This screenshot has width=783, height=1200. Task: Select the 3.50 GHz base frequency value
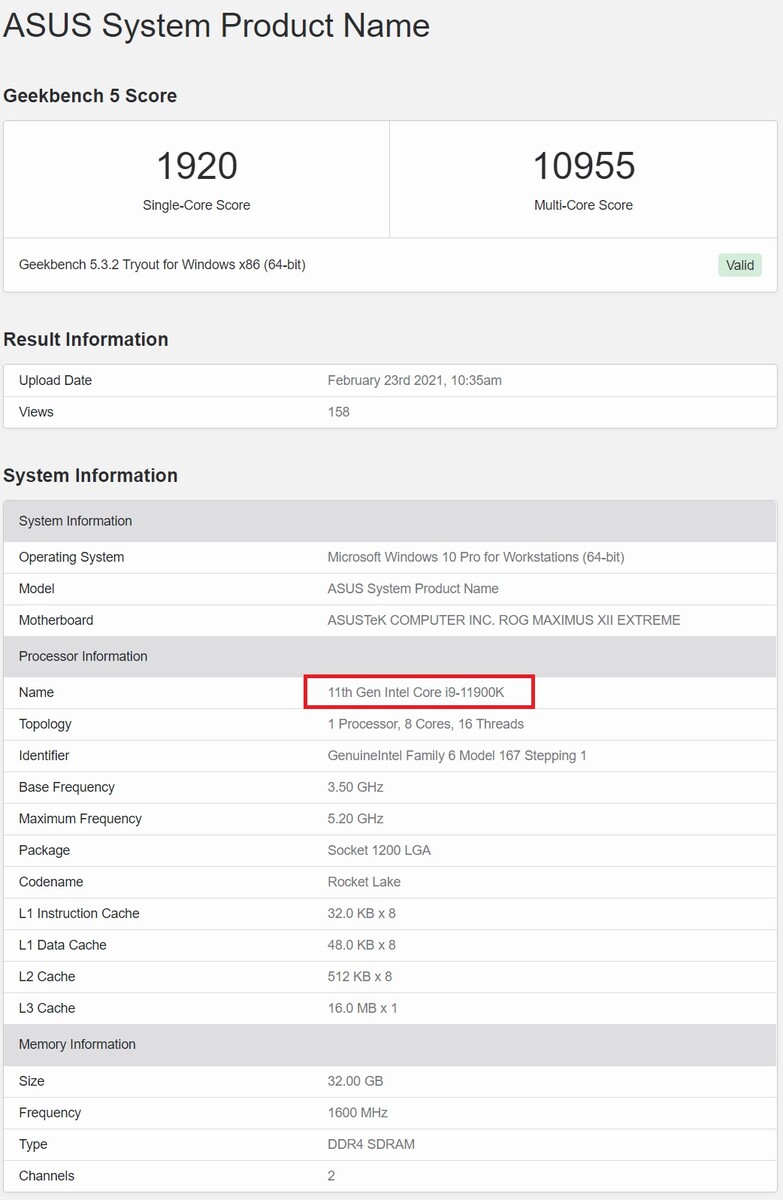[x=356, y=787]
